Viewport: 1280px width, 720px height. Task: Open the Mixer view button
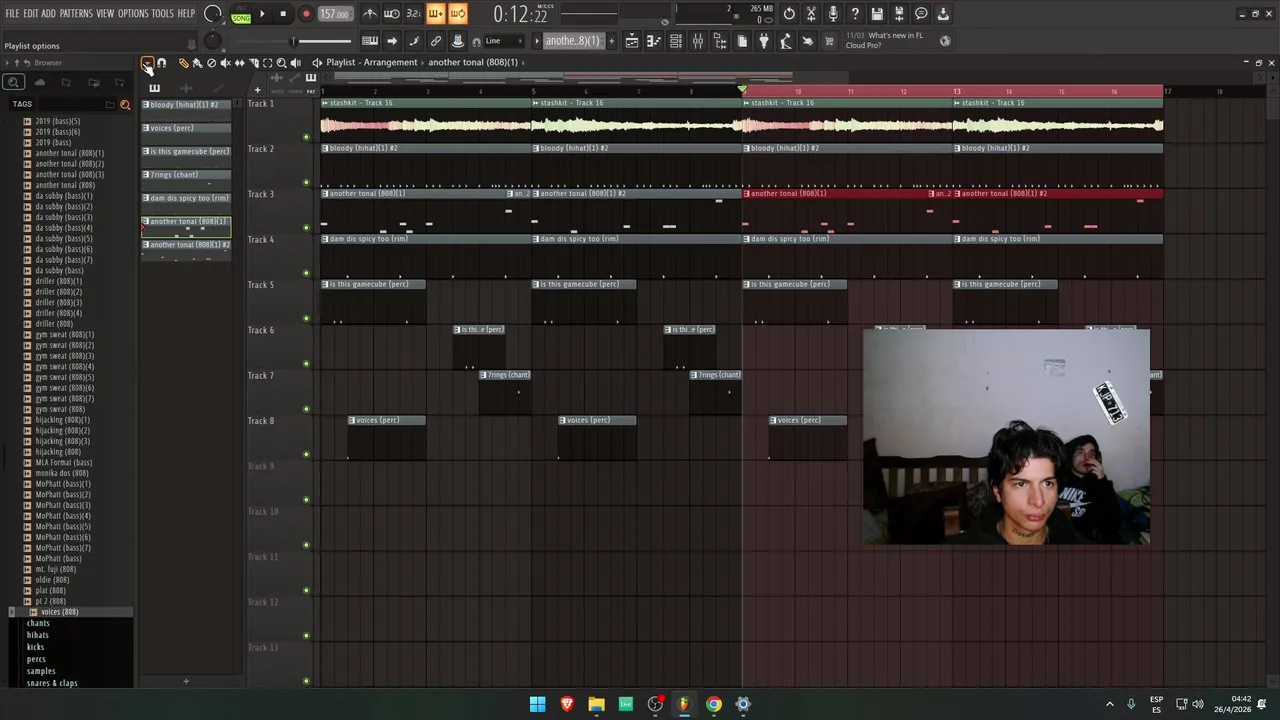698,41
